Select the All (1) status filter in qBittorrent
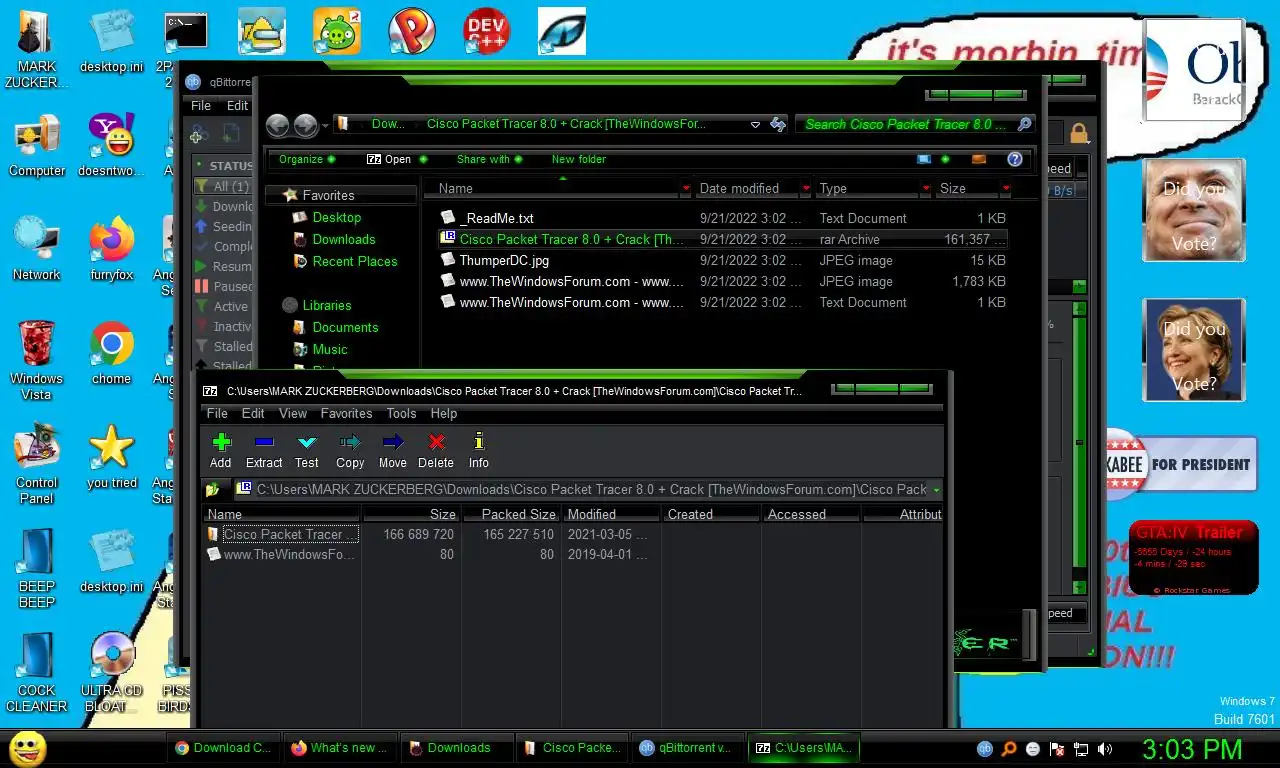This screenshot has width=1280, height=768. 224,186
